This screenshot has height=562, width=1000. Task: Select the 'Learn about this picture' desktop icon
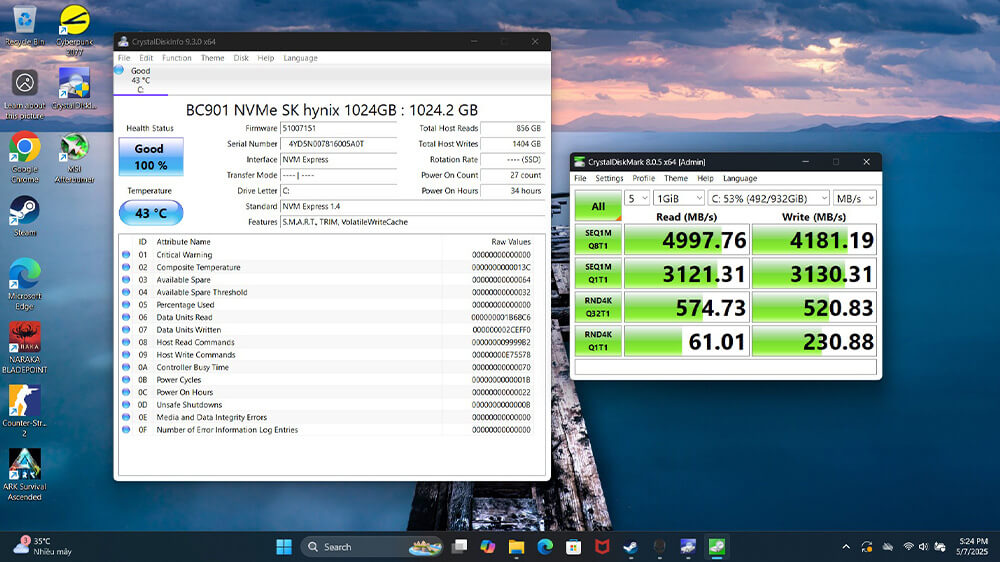tap(25, 94)
